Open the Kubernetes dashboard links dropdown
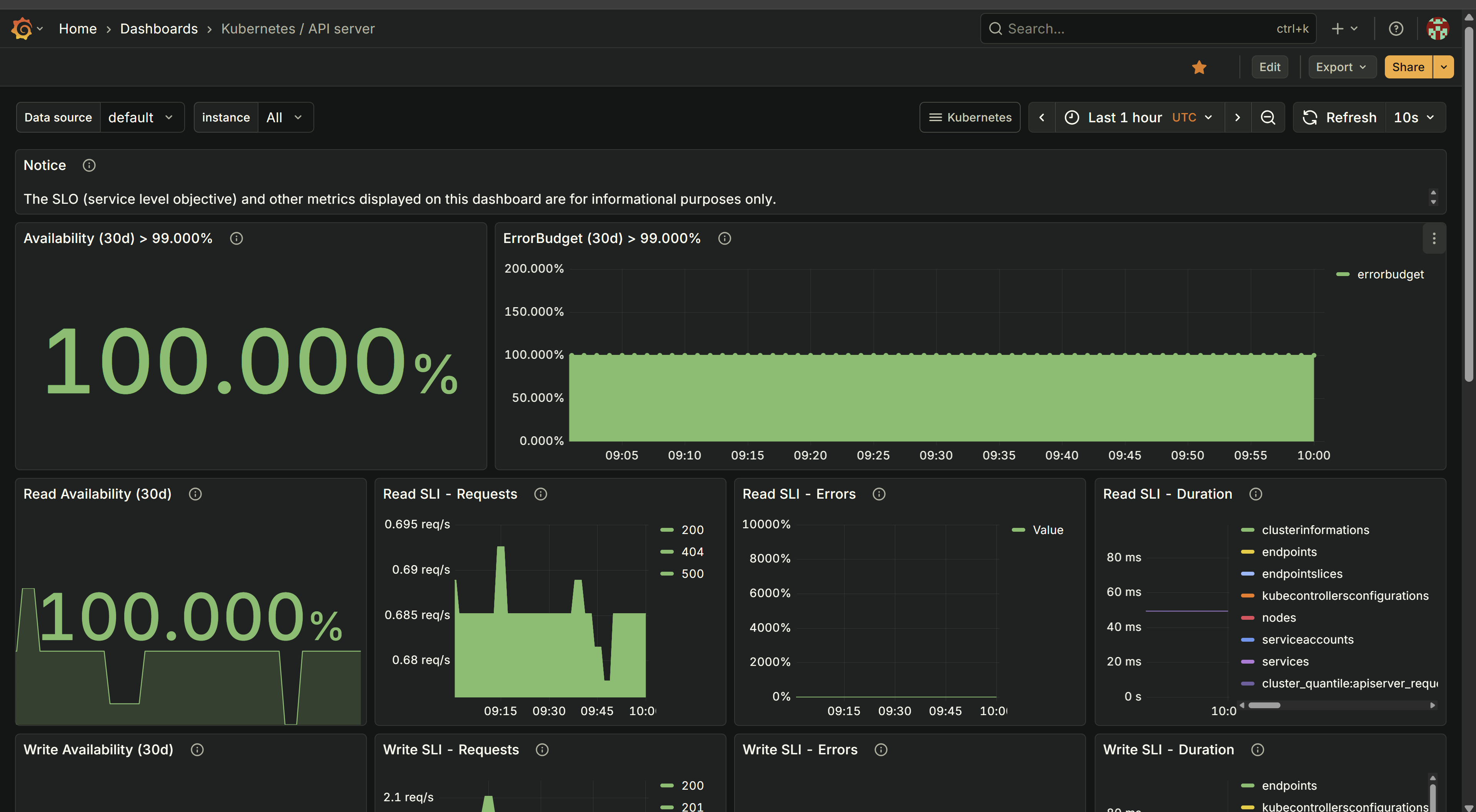The height and width of the screenshot is (812, 1476). point(970,117)
